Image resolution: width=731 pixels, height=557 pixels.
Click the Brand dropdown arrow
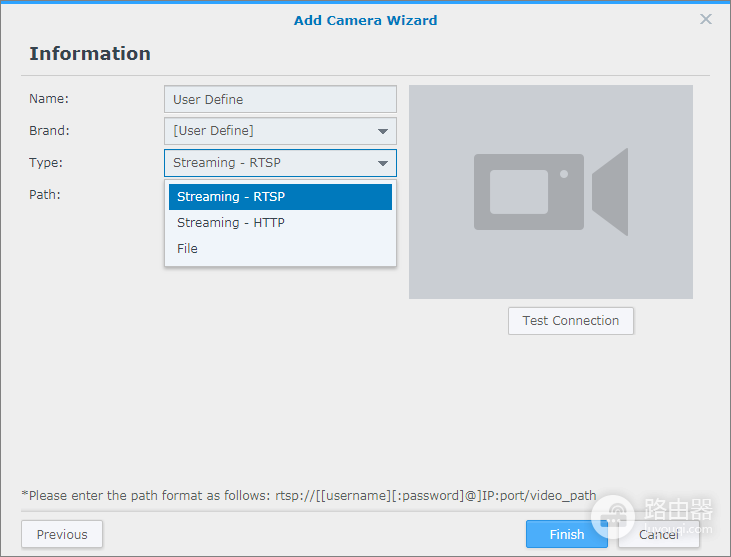[x=383, y=131]
